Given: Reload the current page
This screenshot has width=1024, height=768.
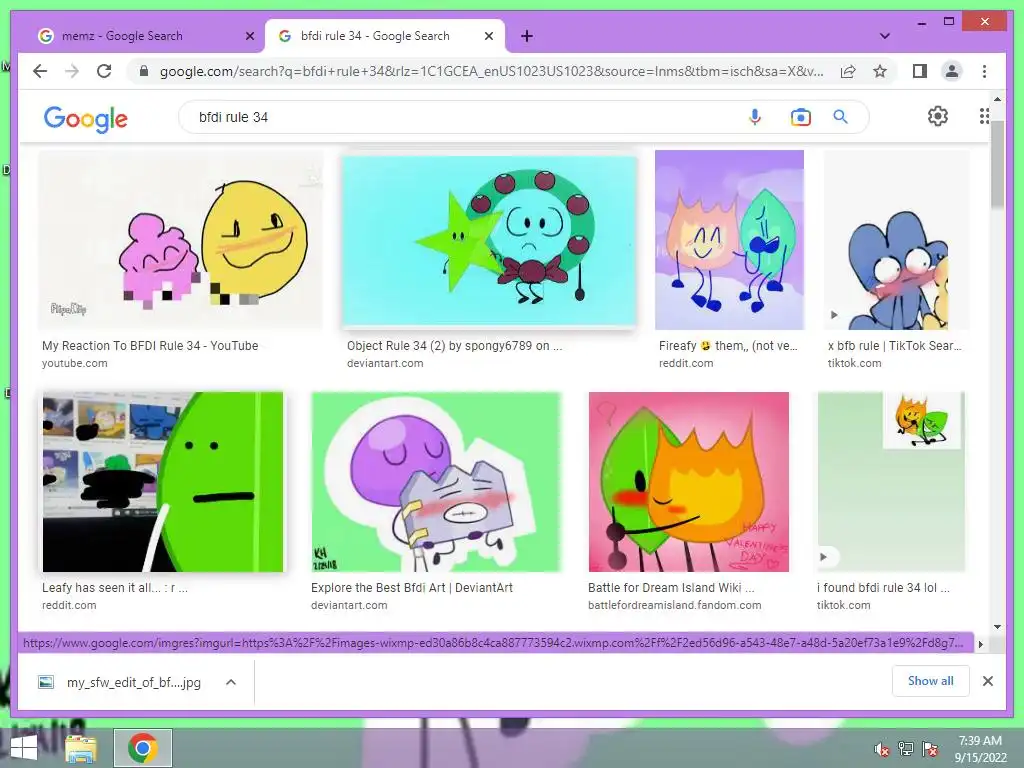Looking at the screenshot, I should [104, 71].
